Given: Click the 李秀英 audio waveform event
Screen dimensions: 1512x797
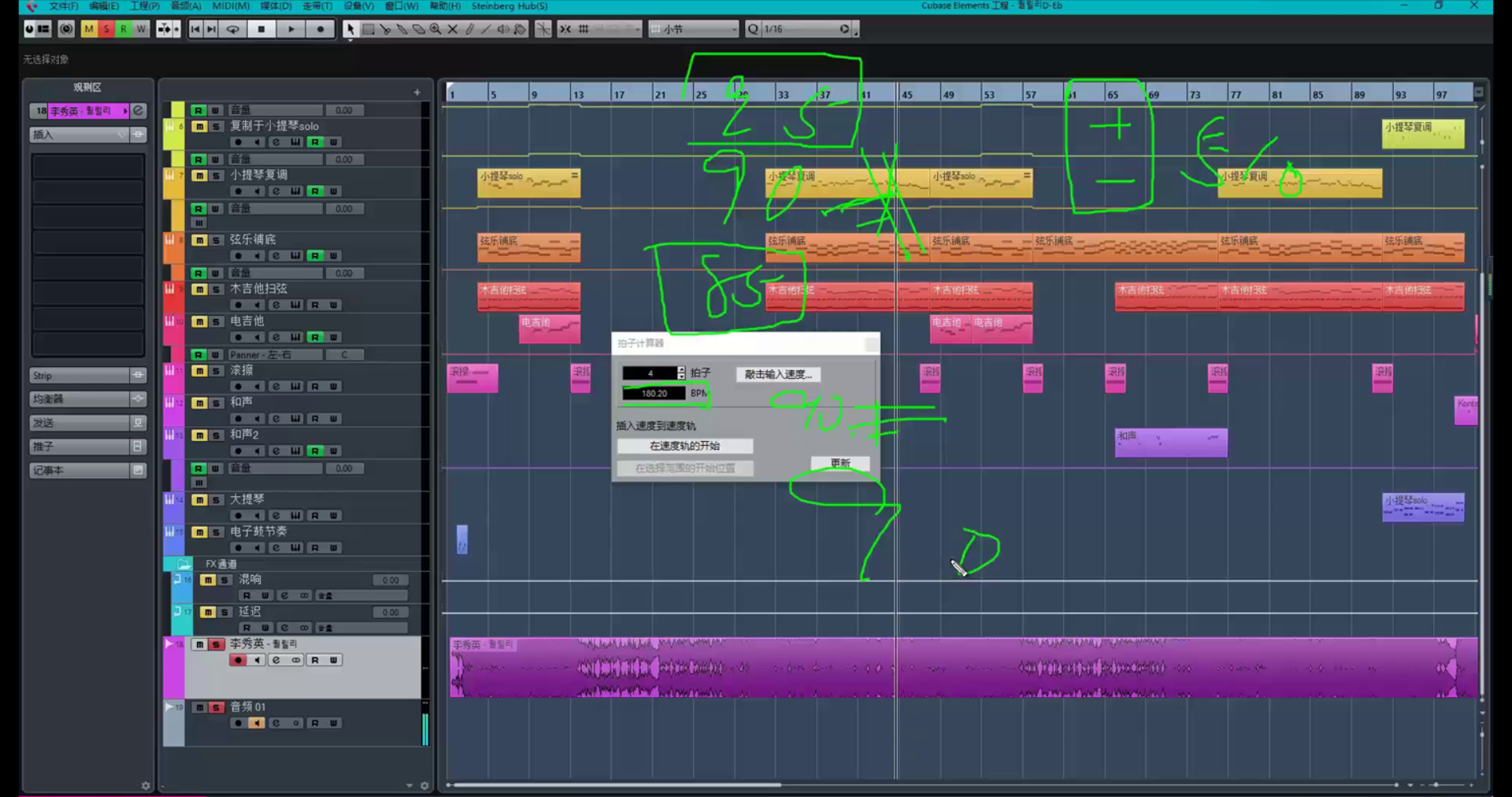Looking at the screenshot, I should [x=963, y=668].
